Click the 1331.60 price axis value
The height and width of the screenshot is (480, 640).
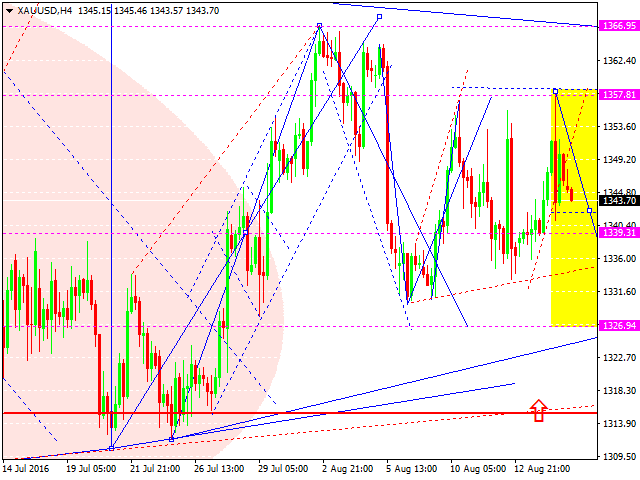click(x=619, y=291)
